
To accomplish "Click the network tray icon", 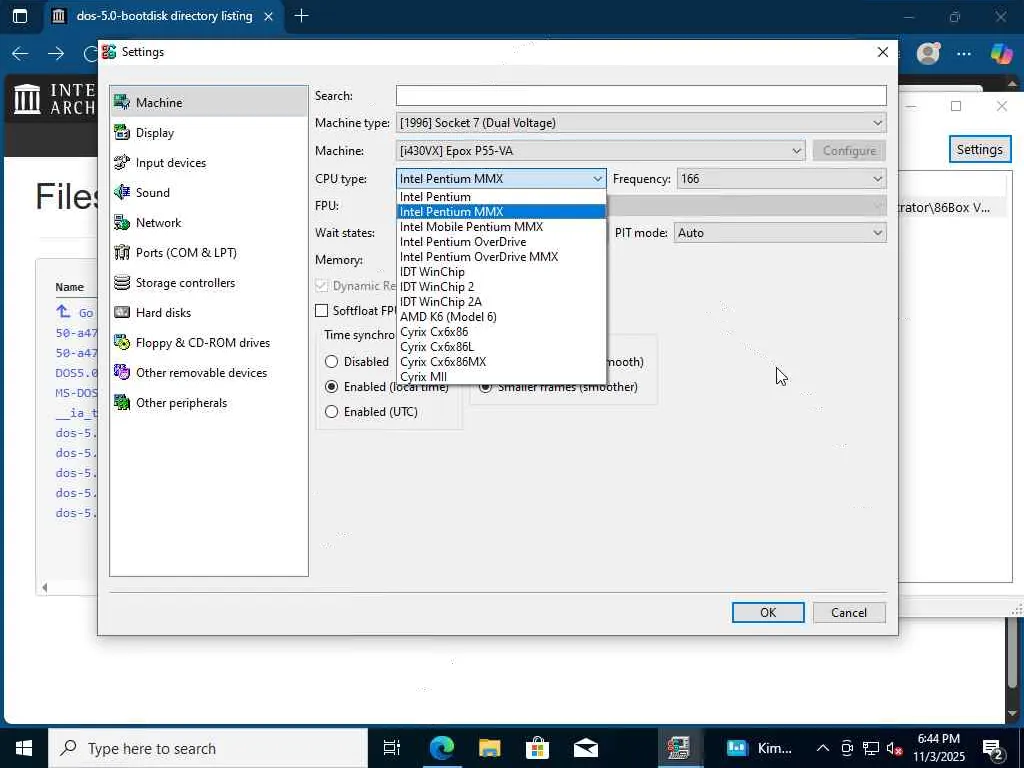I will coord(871,748).
